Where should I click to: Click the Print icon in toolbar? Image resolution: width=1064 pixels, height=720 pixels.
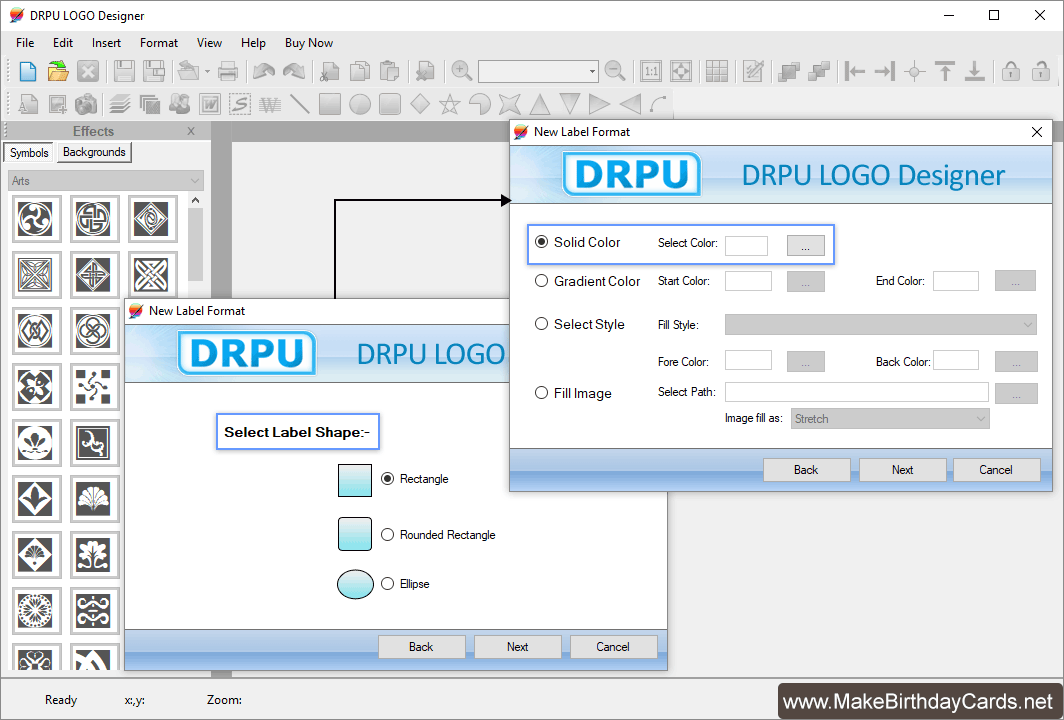(228, 71)
